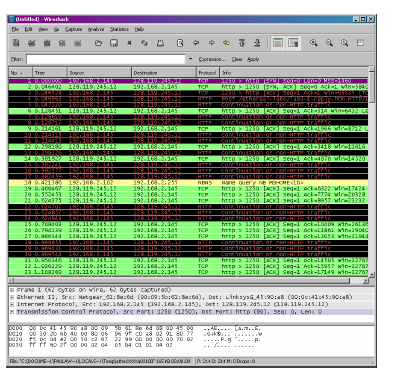400x376 pixels.
Task: Open capture options toolbar icon
Action: (x=31, y=43)
